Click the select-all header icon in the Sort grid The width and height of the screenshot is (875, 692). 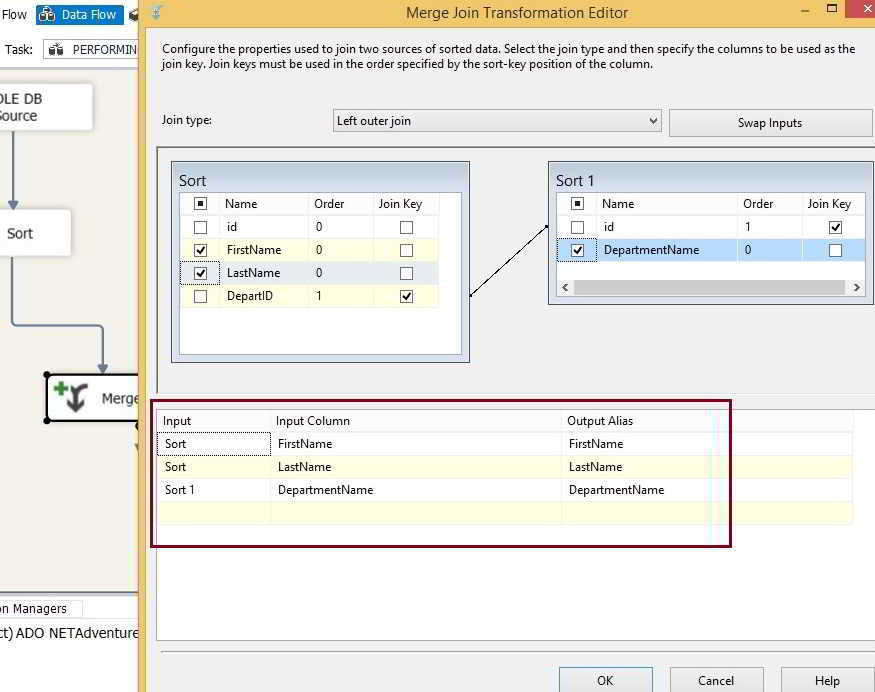coord(200,203)
